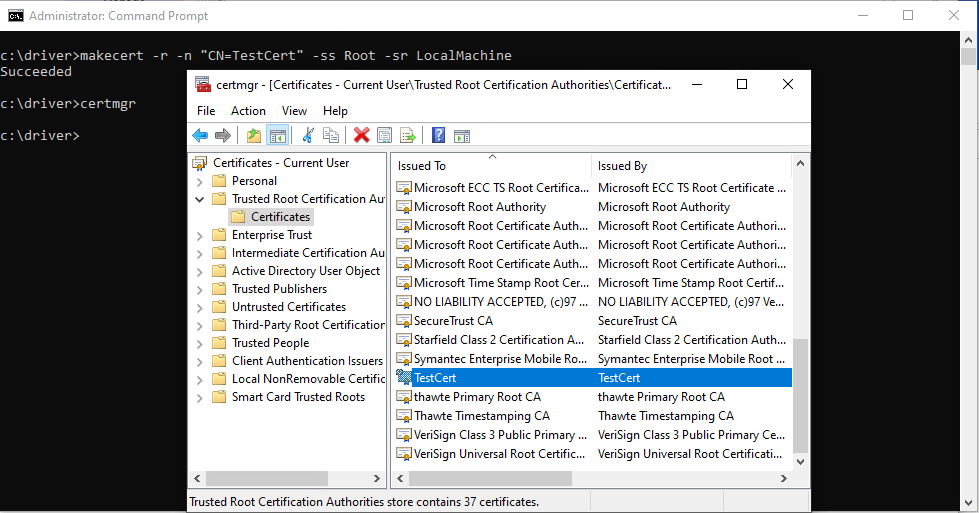Click the console tree scroll-right arrow
Viewport: 979px width, 513px height.
tap(376, 479)
